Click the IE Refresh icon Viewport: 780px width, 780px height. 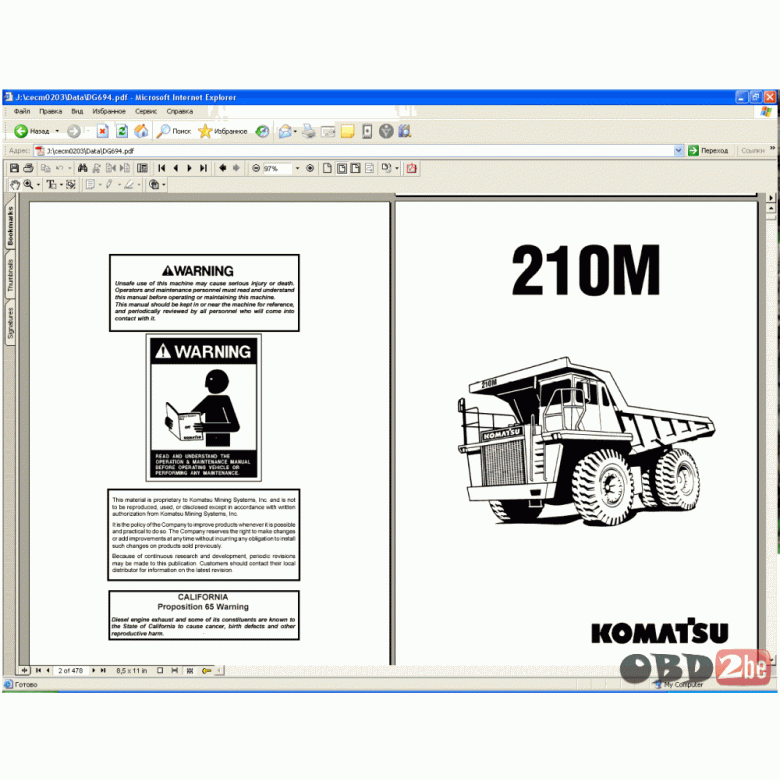[122, 131]
